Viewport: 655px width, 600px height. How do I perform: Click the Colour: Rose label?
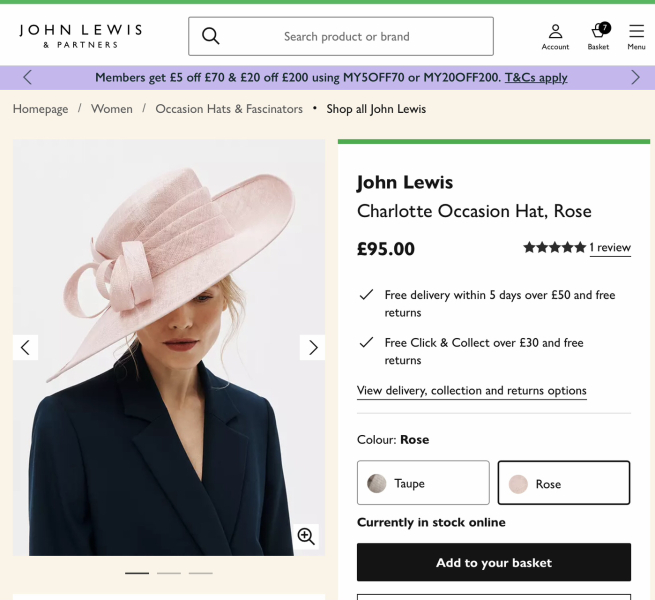point(393,440)
